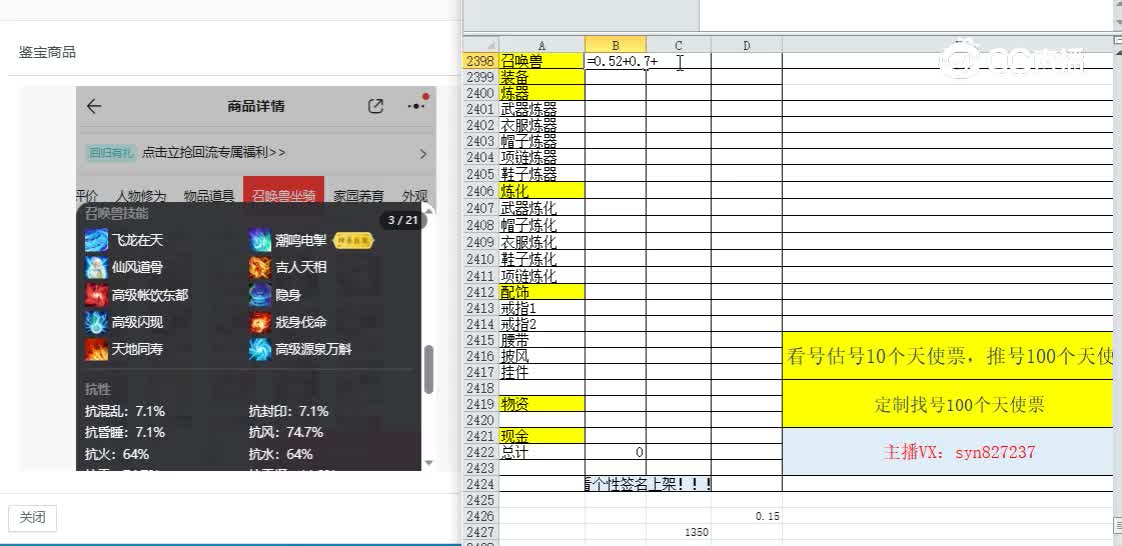This screenshot has width=1122, height=546.
Task: Click the 装备 cell in column A
Action: point(542,77)
